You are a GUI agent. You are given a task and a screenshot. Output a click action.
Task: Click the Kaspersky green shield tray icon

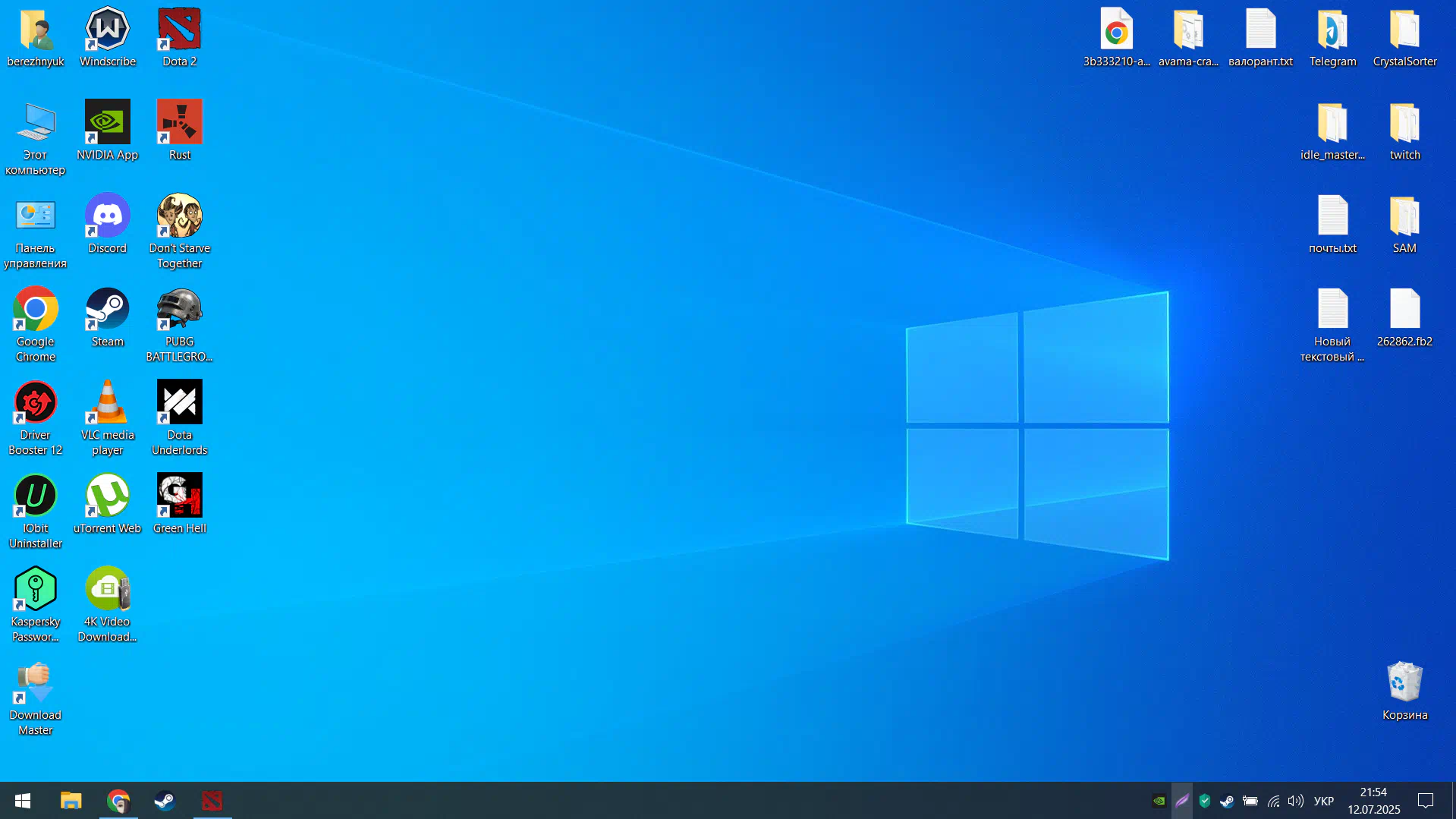point(1205,801)
